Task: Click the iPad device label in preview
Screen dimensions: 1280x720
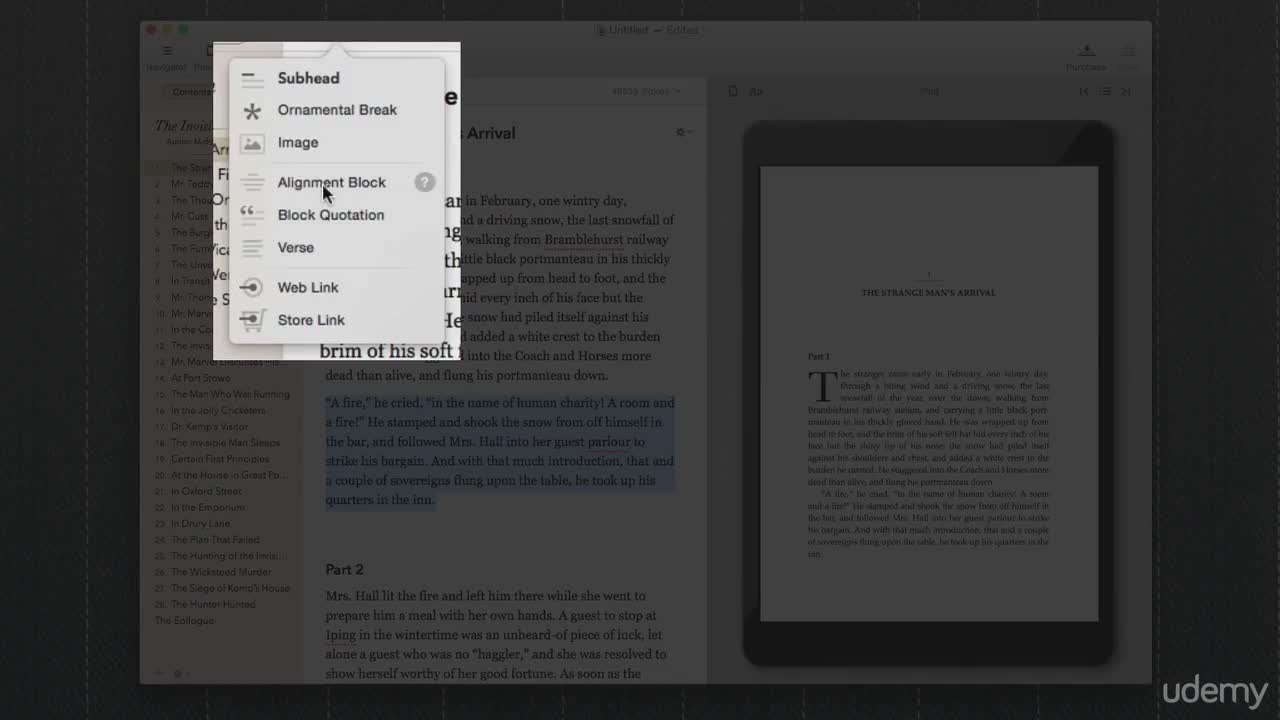Action: coord(929,91)
